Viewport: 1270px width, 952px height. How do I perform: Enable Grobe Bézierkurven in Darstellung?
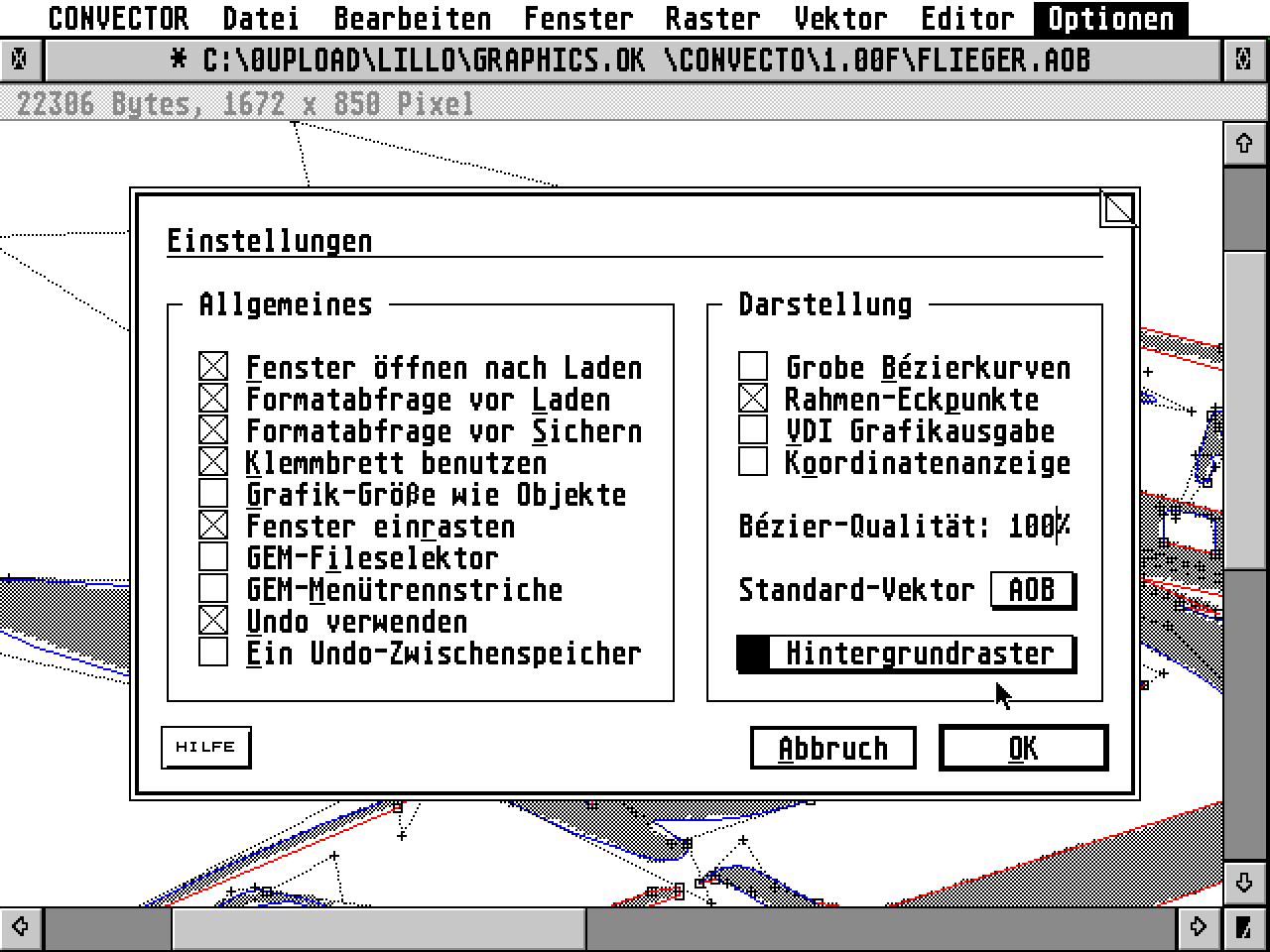(751, 365)
